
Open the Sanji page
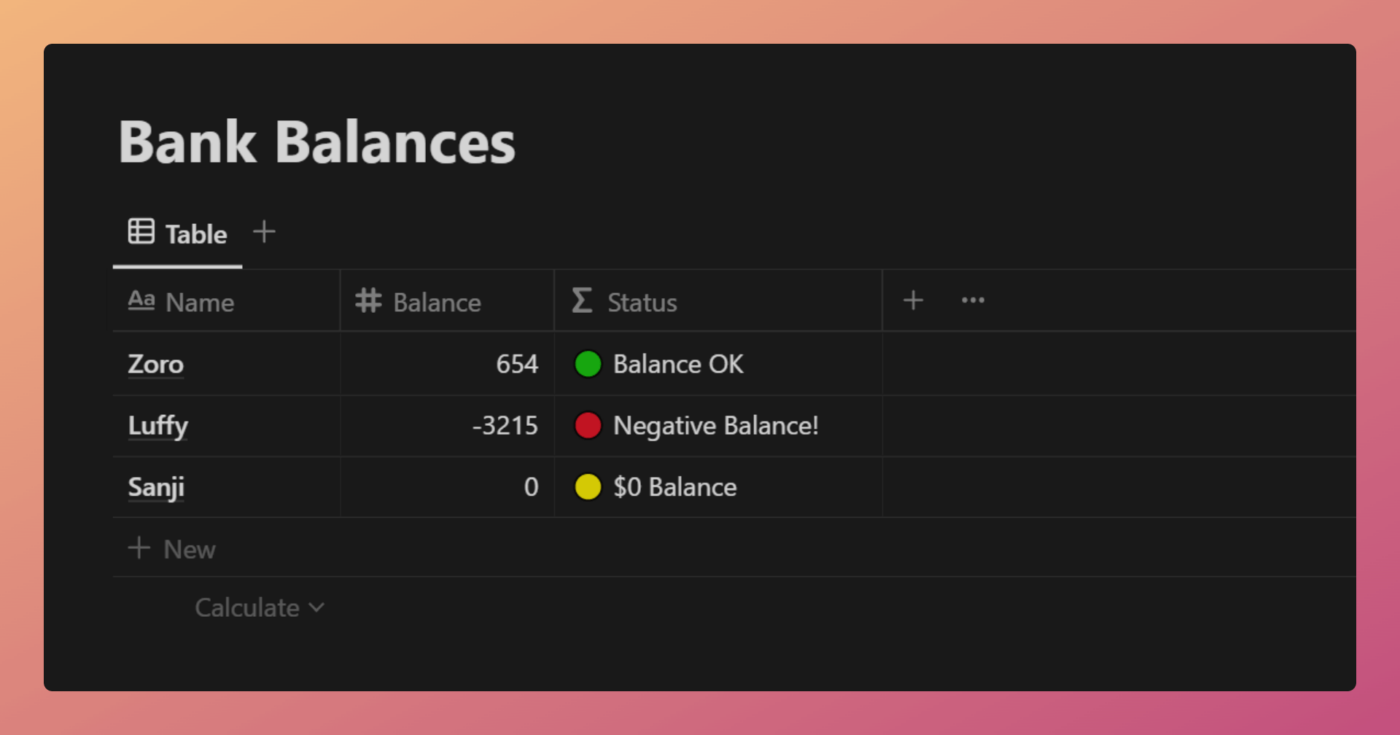[x=156, y=487]
